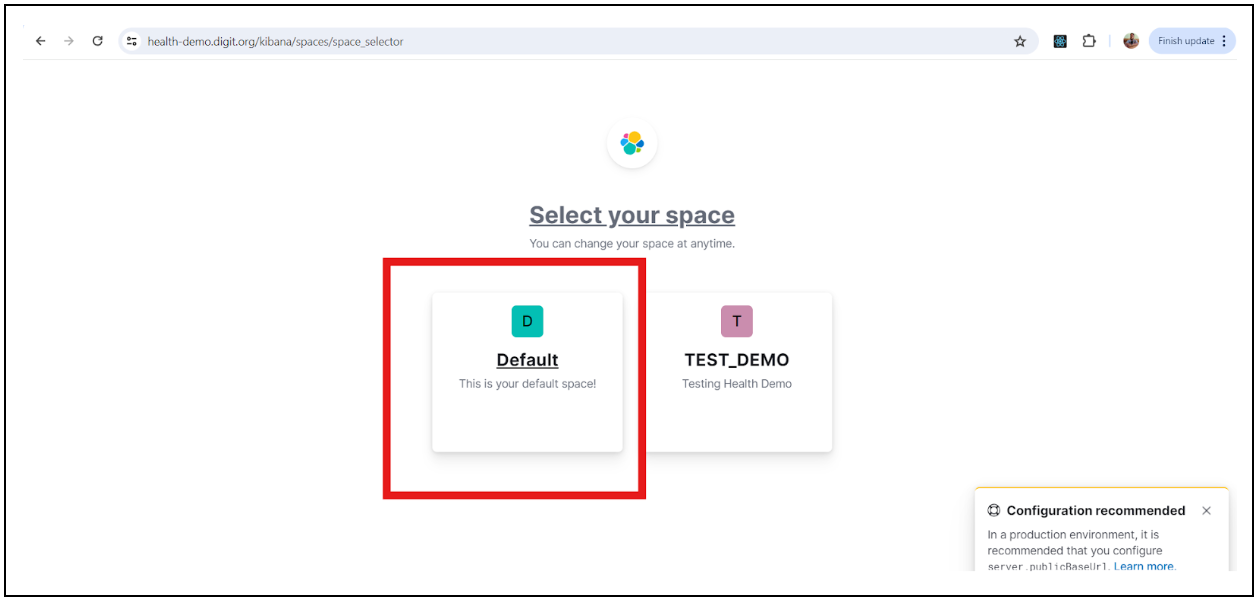Click "This is your default space!" text
1258x604 pixels.
(x=527, y=384)
